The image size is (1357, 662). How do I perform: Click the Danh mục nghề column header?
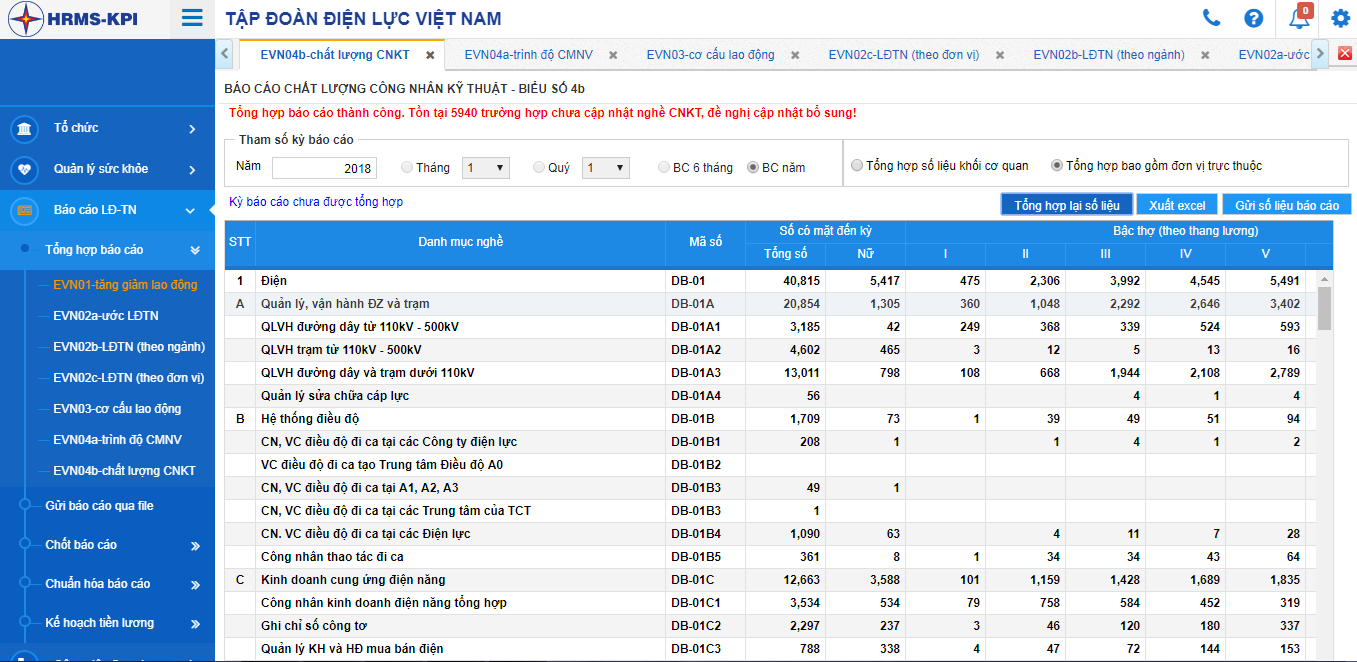(460, 242)
